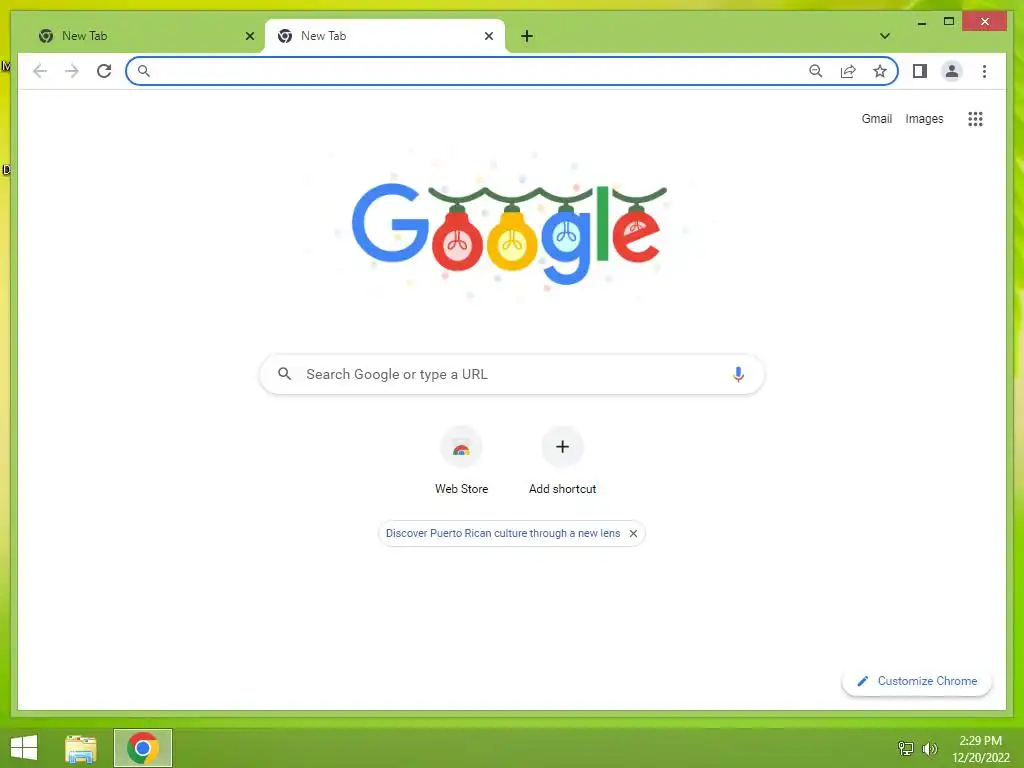
Task: Add a shortcut with the plus tile
Action: [x=562, y=461]
